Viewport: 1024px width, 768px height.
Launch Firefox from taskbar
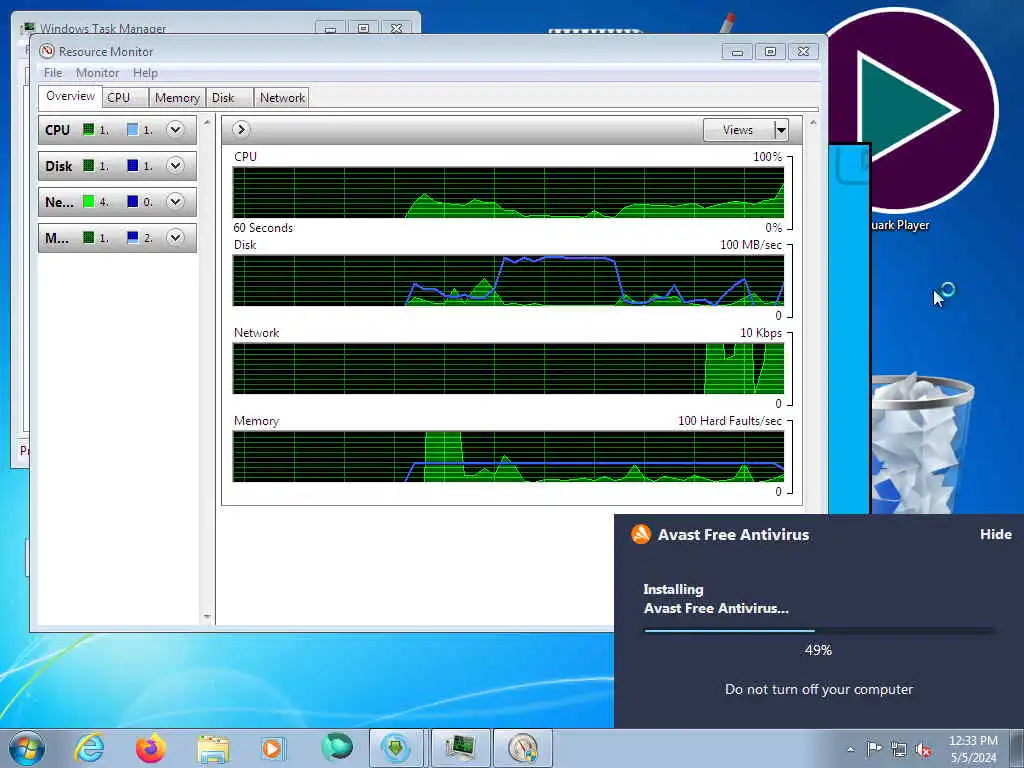pyautogui.click(x=151, y=748)
